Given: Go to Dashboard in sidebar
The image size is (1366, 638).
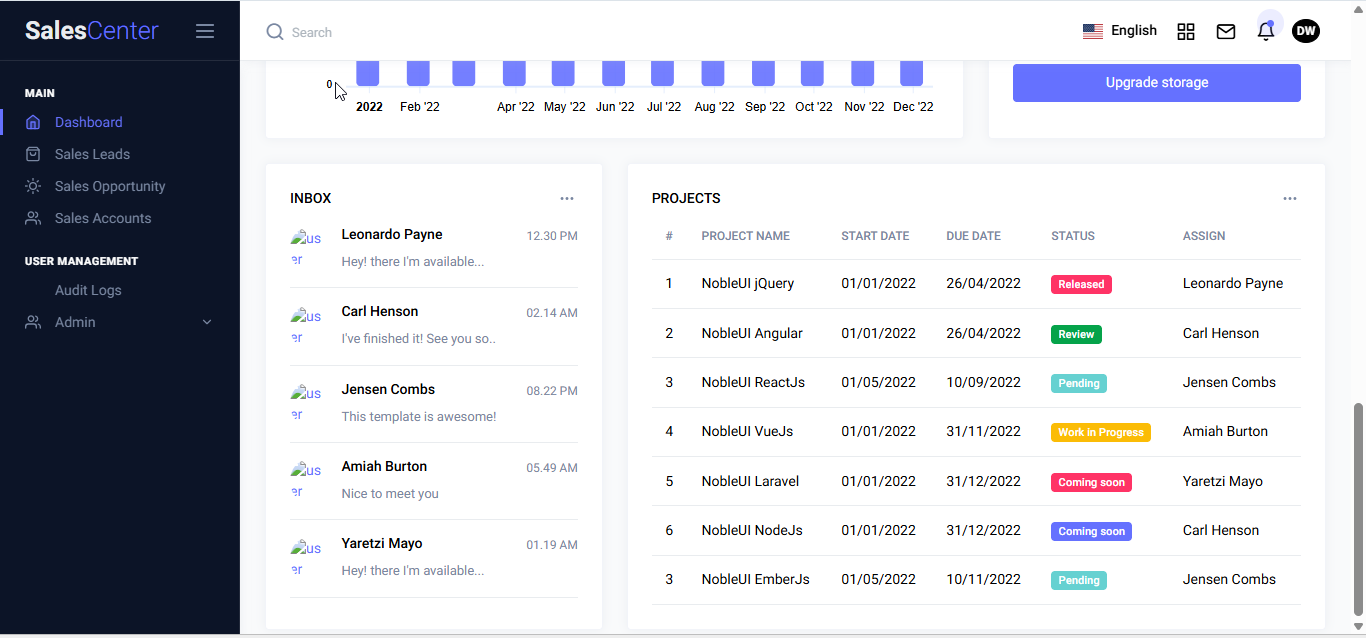Looking at the screenshot, I should [x=88, y=122].
